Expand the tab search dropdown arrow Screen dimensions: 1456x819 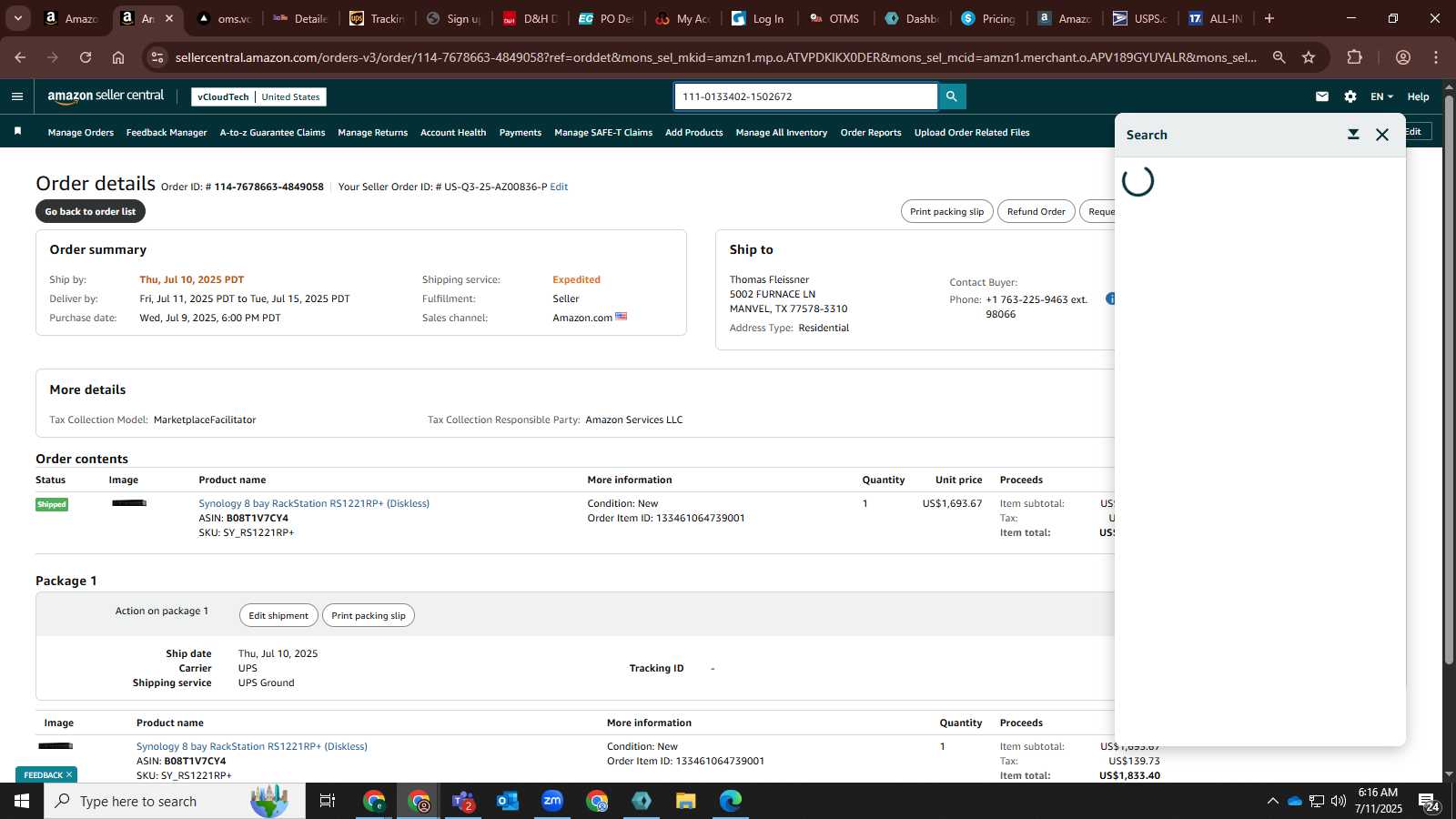(x=17, y=18)
